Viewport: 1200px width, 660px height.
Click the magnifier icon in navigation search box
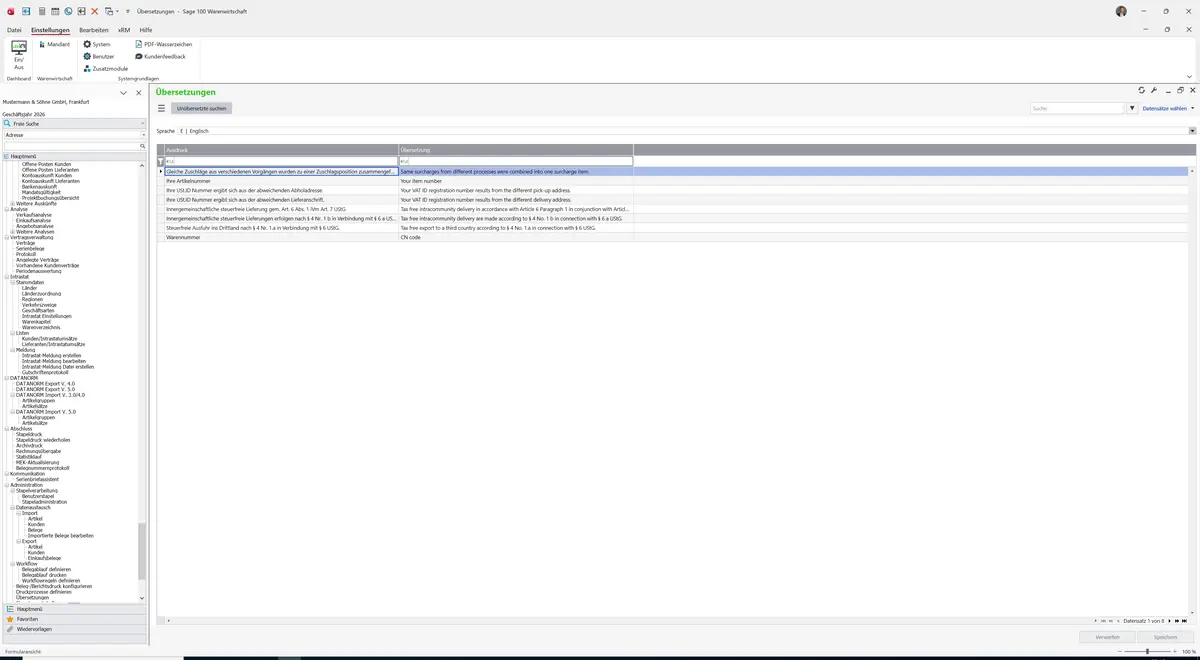point(143,146)
